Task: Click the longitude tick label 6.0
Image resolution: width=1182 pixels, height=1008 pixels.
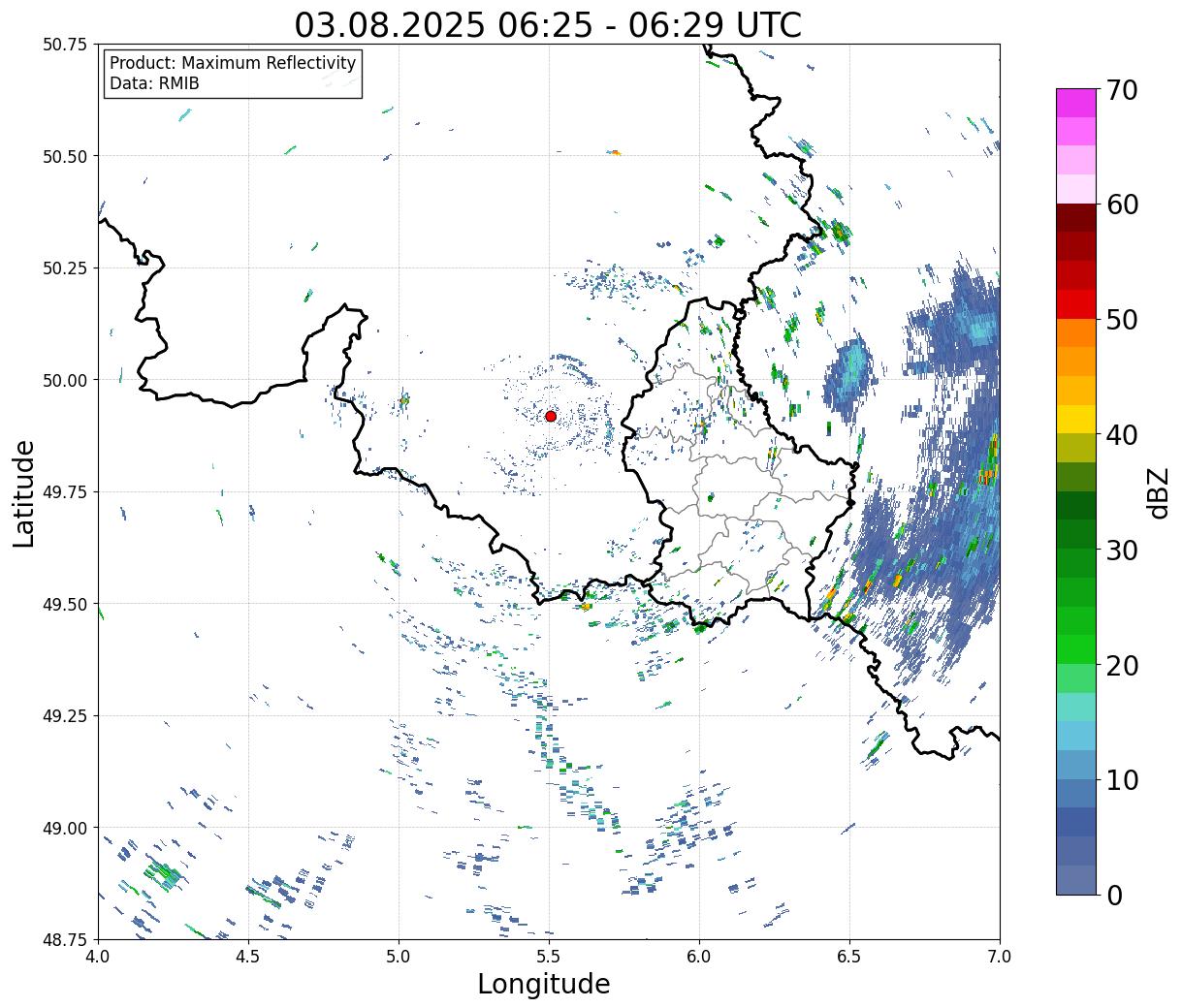Action: point(699,956)
